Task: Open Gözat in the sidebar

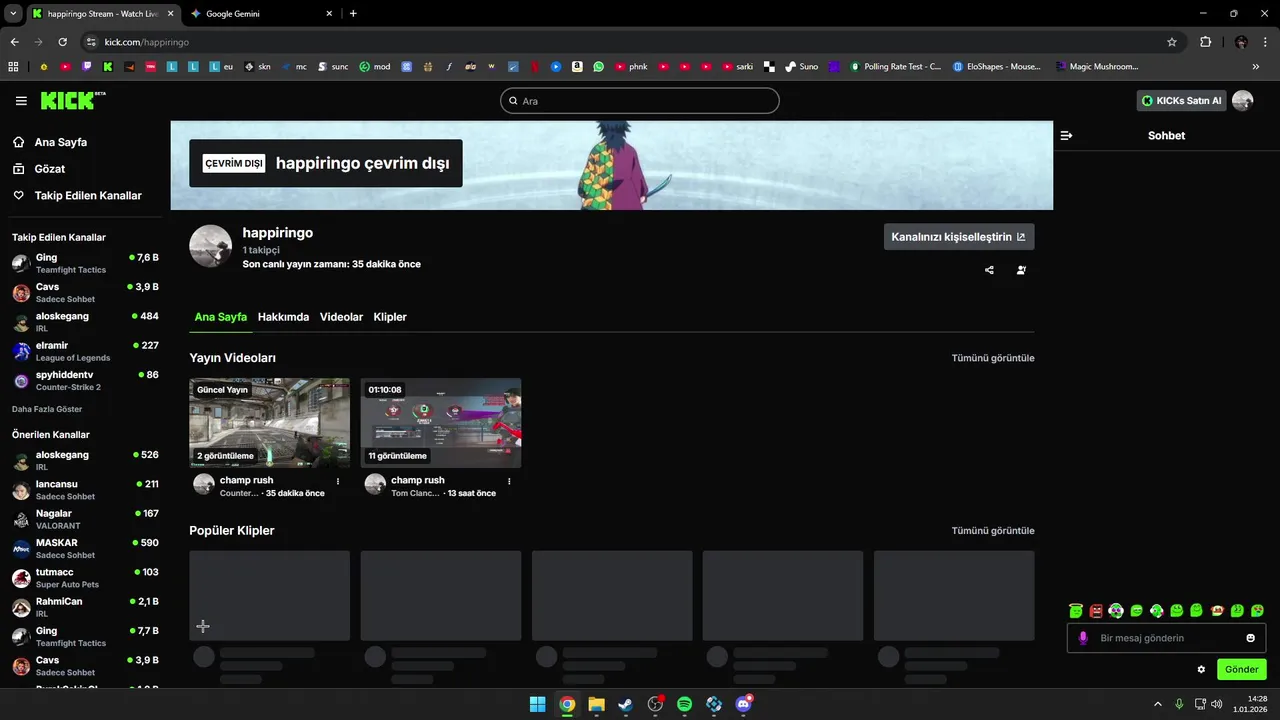Action: click(50, 169)
